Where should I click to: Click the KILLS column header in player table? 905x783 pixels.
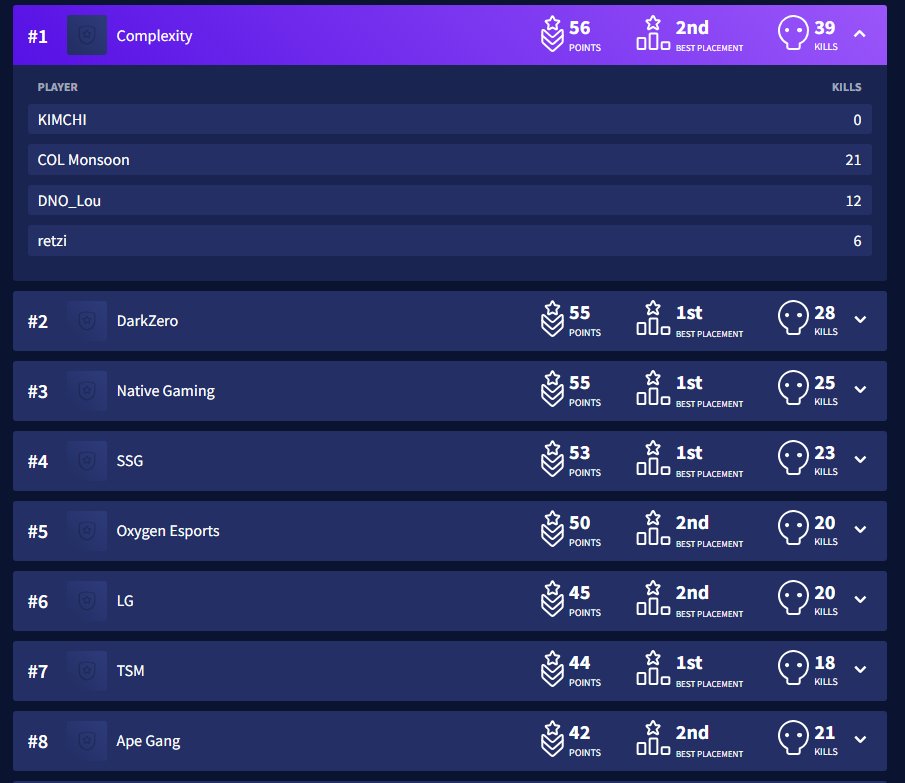tap(846, 87)
